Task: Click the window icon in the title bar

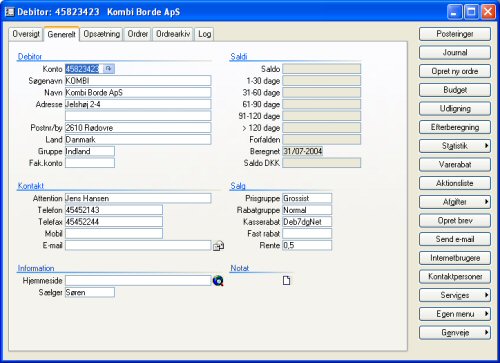Action: point(9,12)
